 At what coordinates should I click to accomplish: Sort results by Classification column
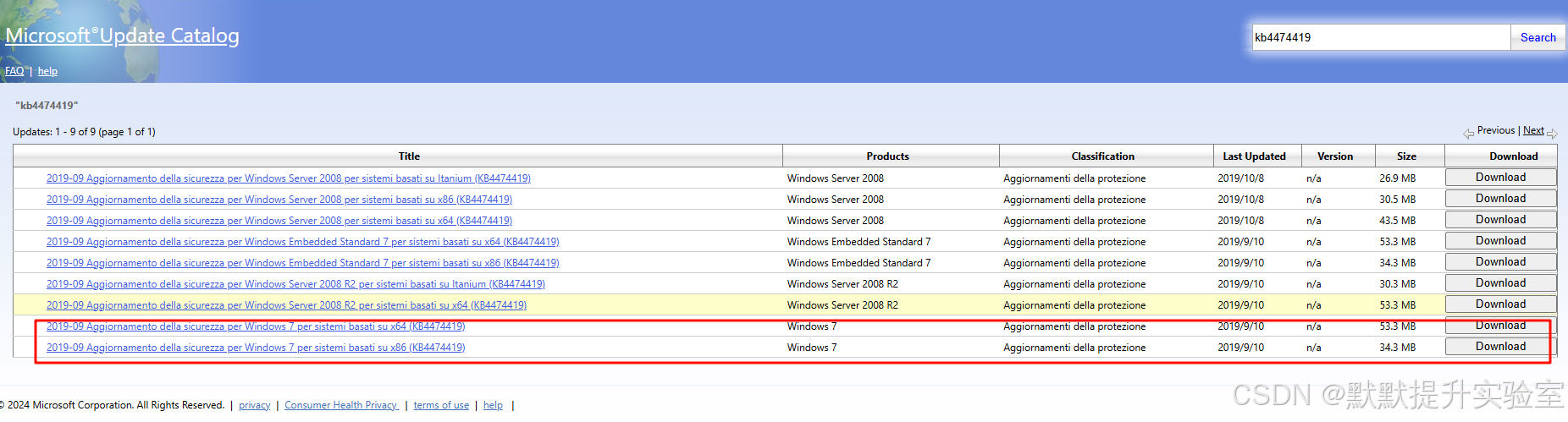[x=1102, y=156]
